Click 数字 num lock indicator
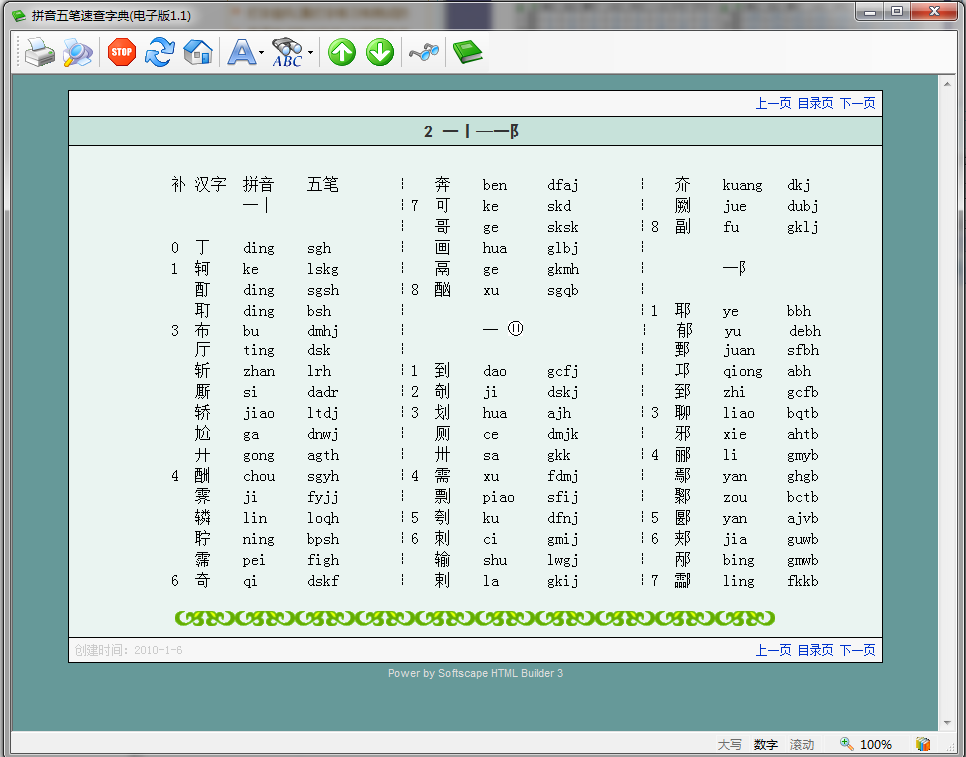The height and width of the screenshot is (757, 966). pos(766,745)
